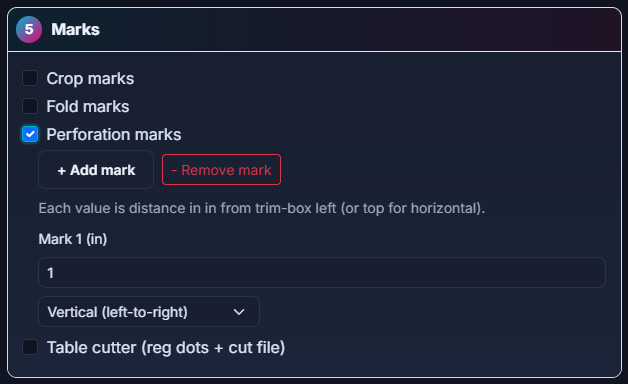Screen dimensions: 628x384
Task: Click the red Remove mark button
Action: coord(221,170)
